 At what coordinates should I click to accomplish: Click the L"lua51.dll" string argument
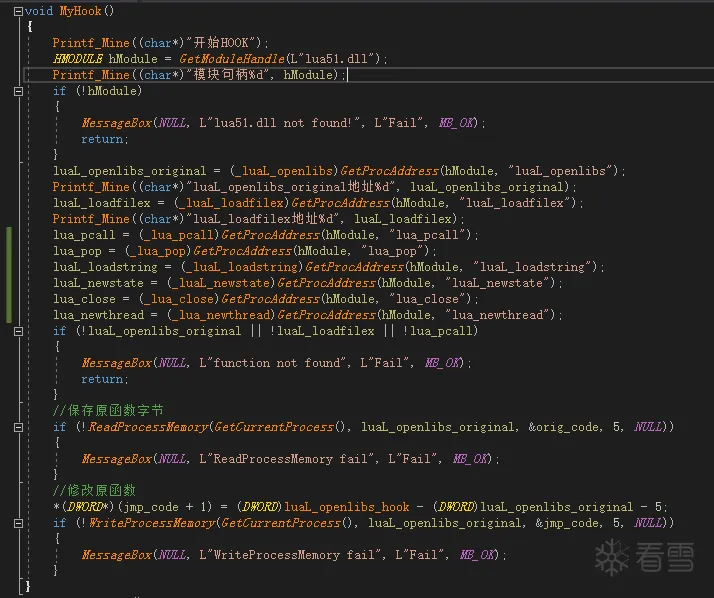pos(335,59)
